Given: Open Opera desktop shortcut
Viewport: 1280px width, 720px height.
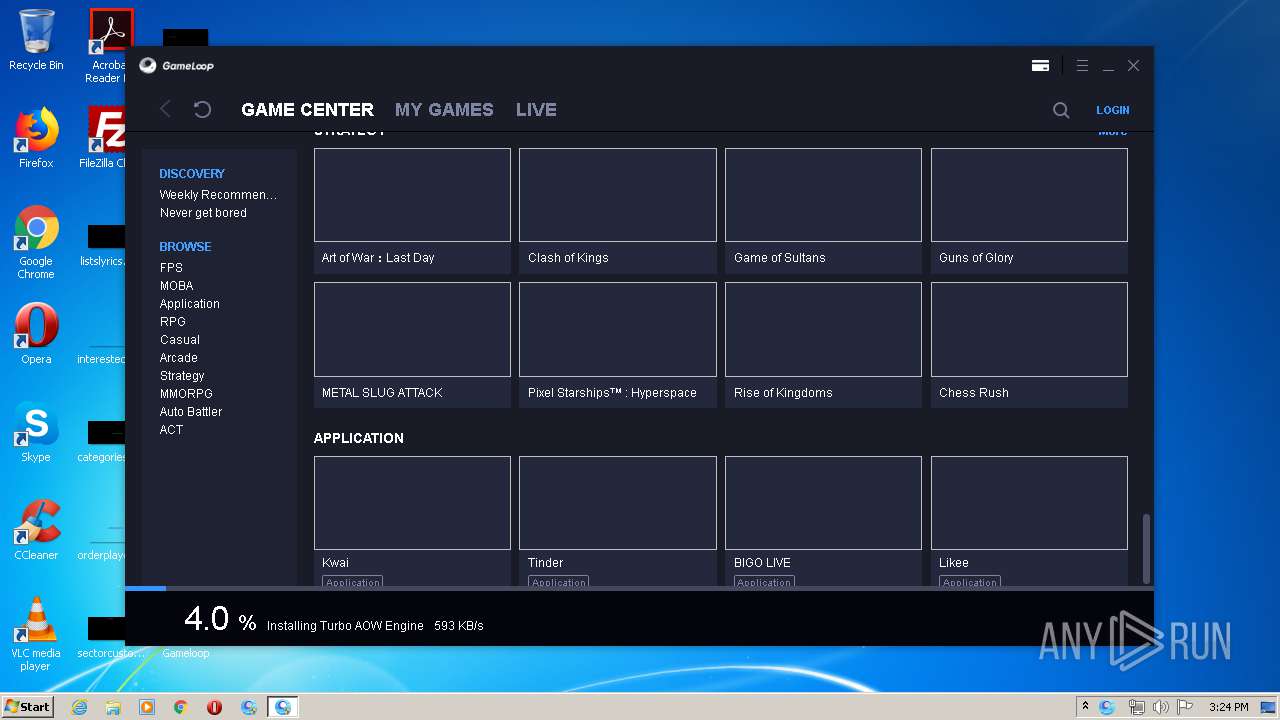Looking at the screenshot, I should pos(36,334).
